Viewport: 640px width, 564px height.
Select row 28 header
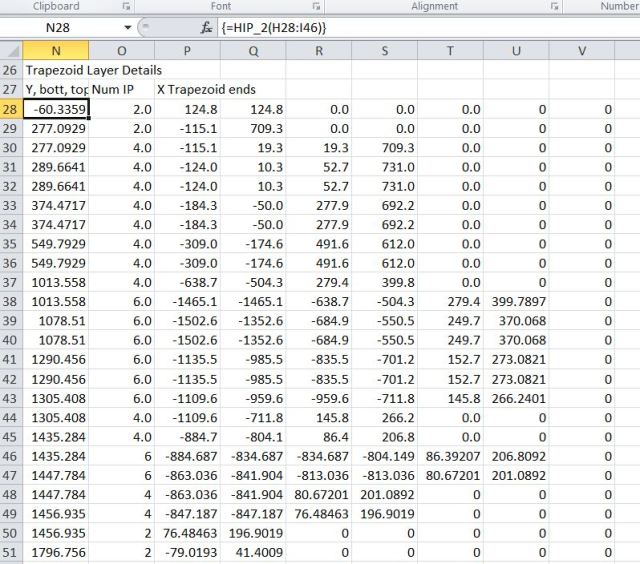pyautogui.click(x=10, y=109)
